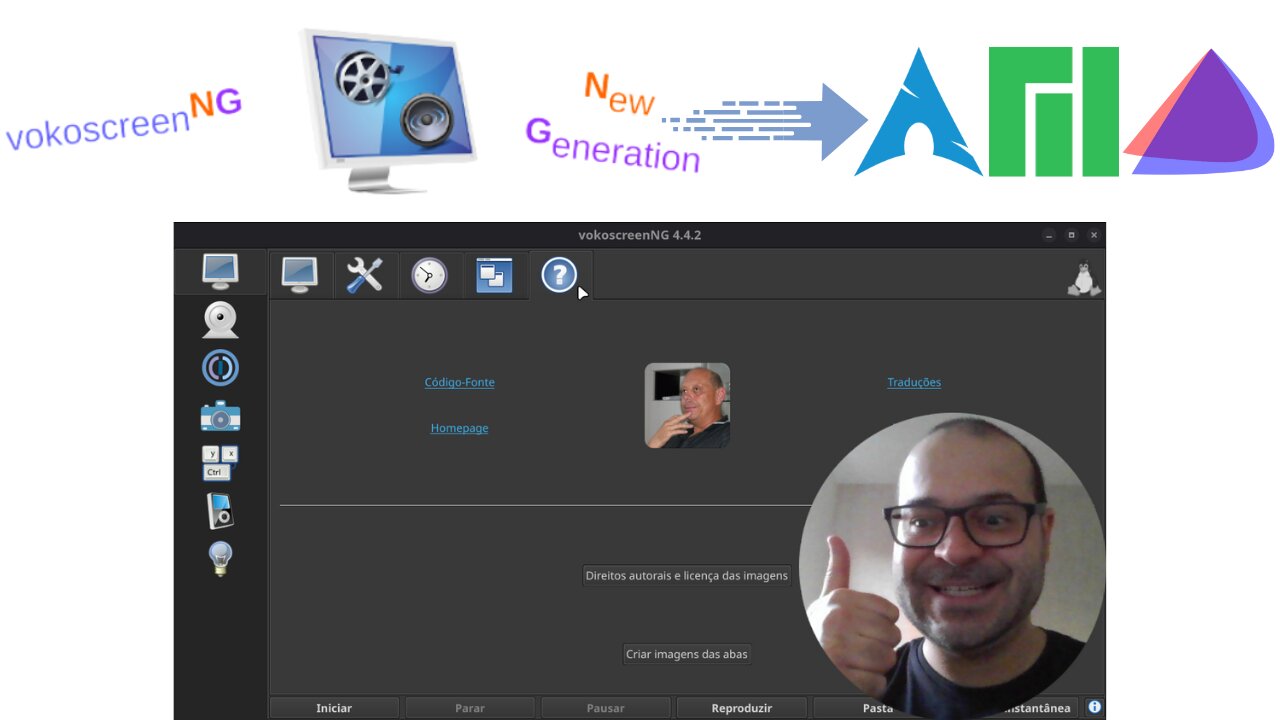Image resolution: width=1280 pixels, height=720 pixels.
Task: Click the vokoscreenNG 4.4.2 title
Action: tap(640, 235)
